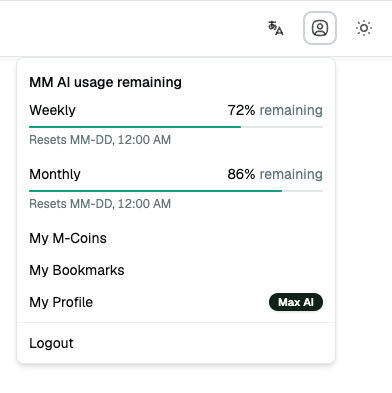Click the Weekly usage progress bar
This screenshot has height=393, width=392.
click(176, 127)
